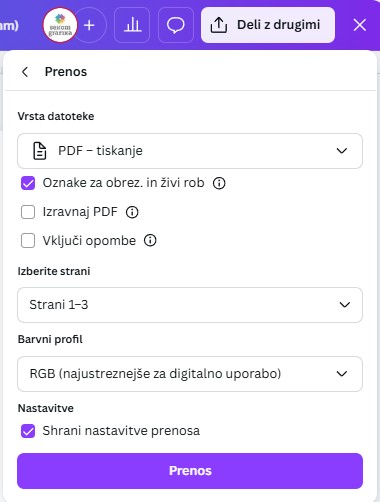Click the plus icon to add collaborators
This screenshot has width=380, height=502.
[x=89, y=25]
